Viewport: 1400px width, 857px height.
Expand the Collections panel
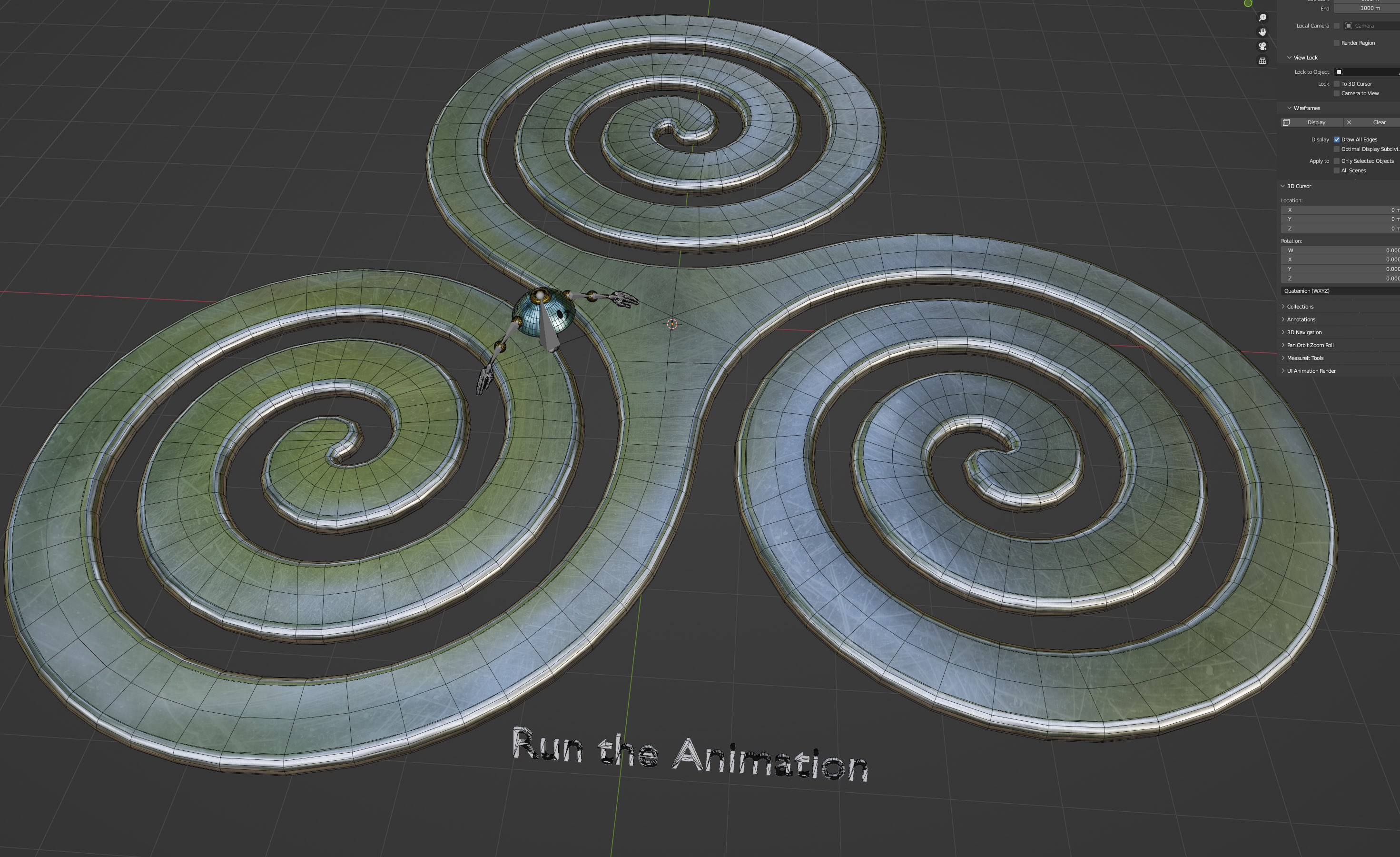[x=1300, y=307]
